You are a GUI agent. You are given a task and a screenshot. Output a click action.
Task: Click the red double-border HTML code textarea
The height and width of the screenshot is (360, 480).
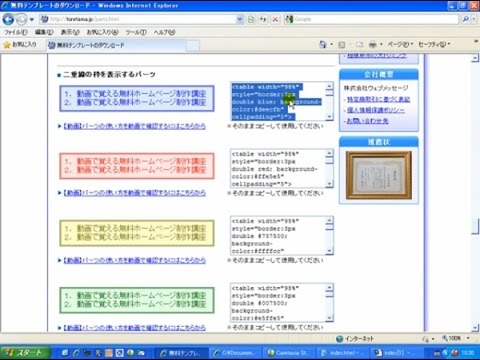(x=282, y=169)
